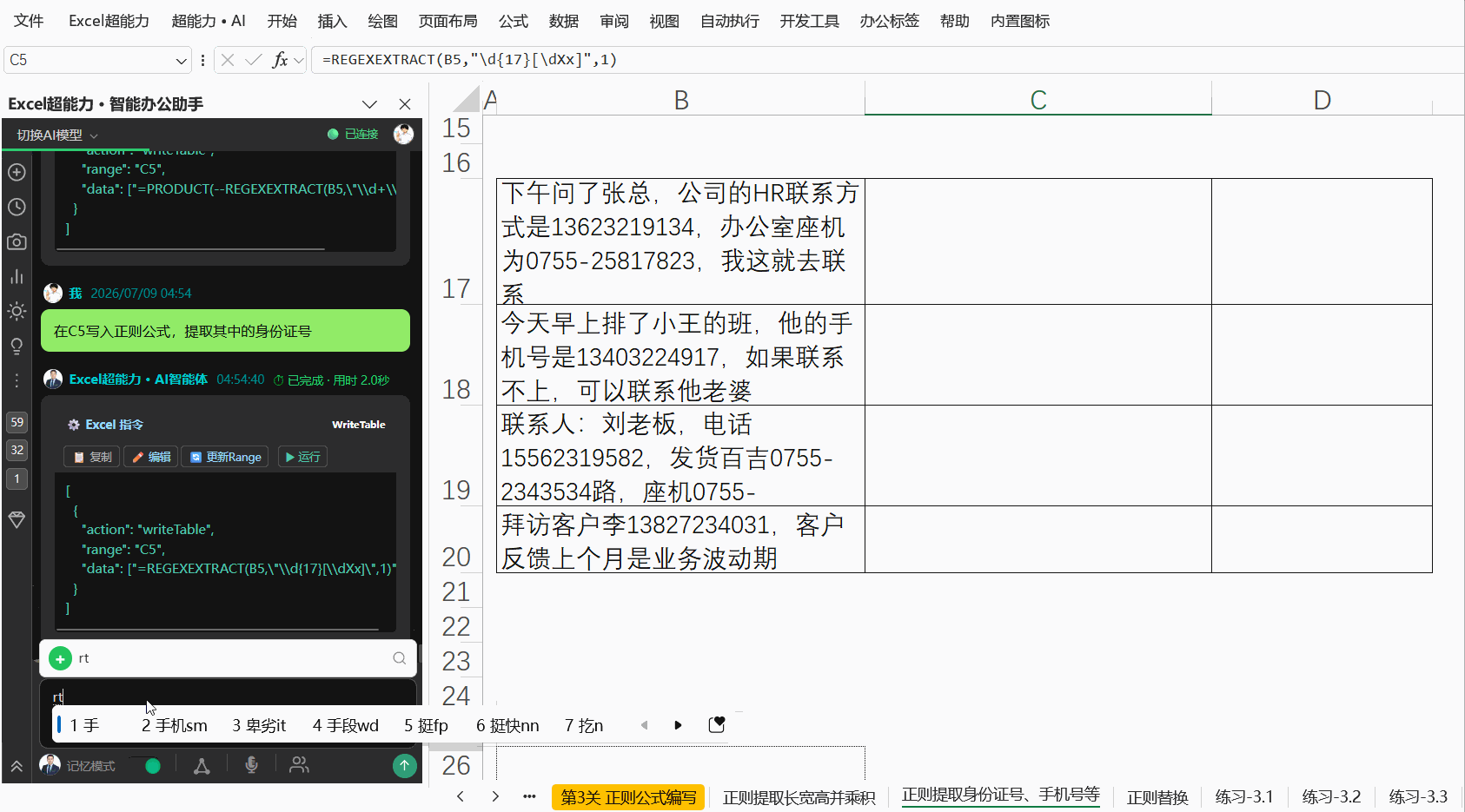Expand the fx function dropdown arrow

click(299, 60)
